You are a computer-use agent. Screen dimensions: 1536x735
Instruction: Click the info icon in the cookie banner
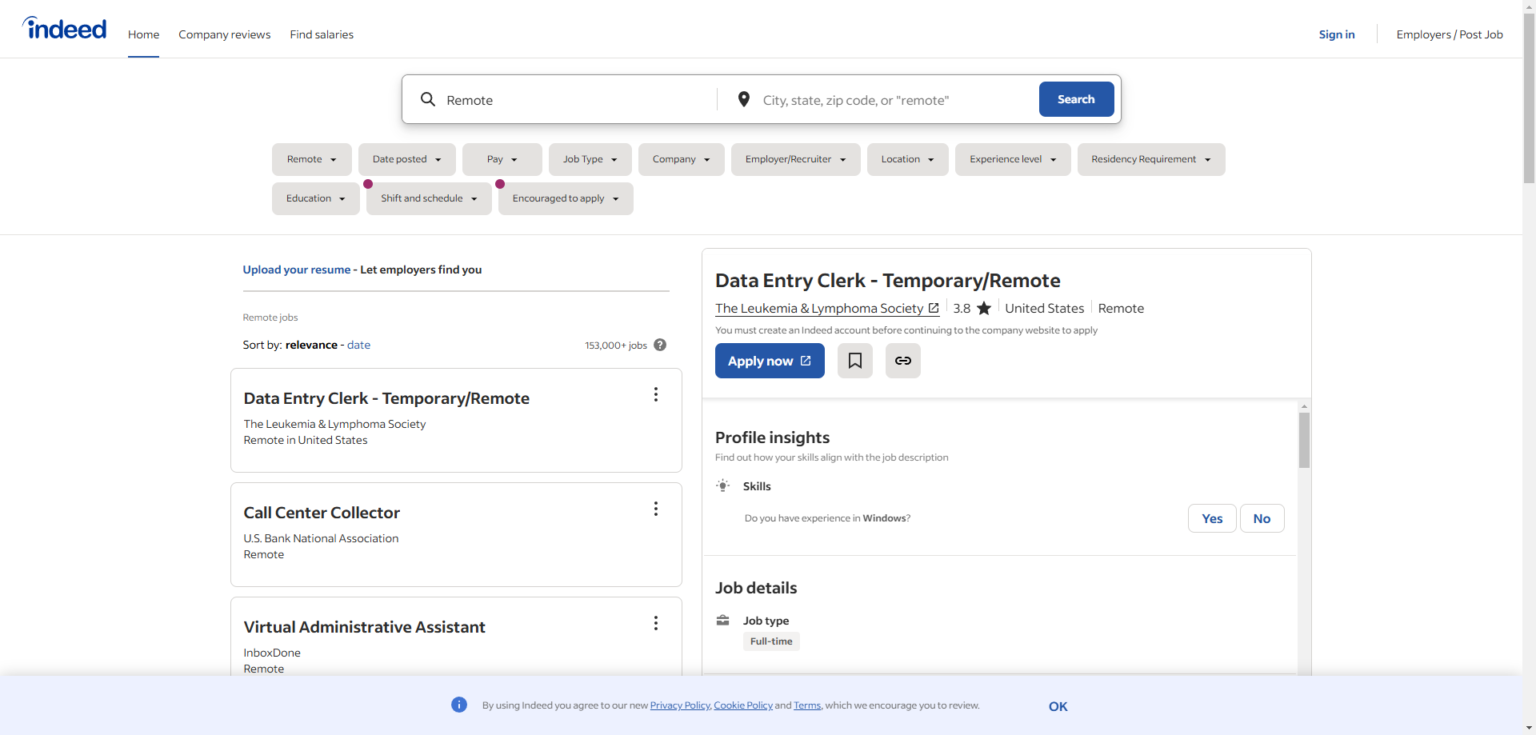(458, 704)
